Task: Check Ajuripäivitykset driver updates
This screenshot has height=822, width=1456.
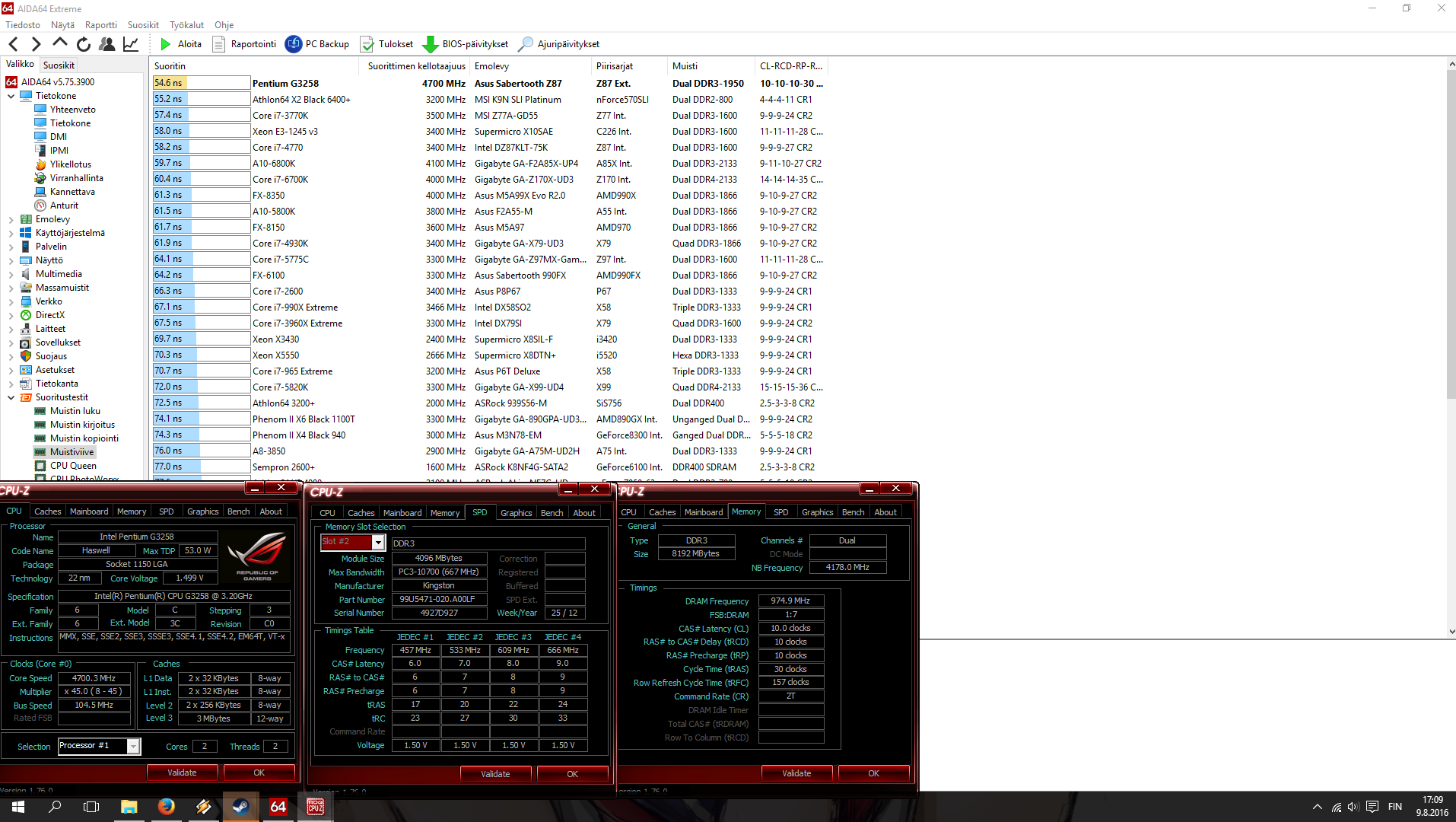Action: [559, 44]
